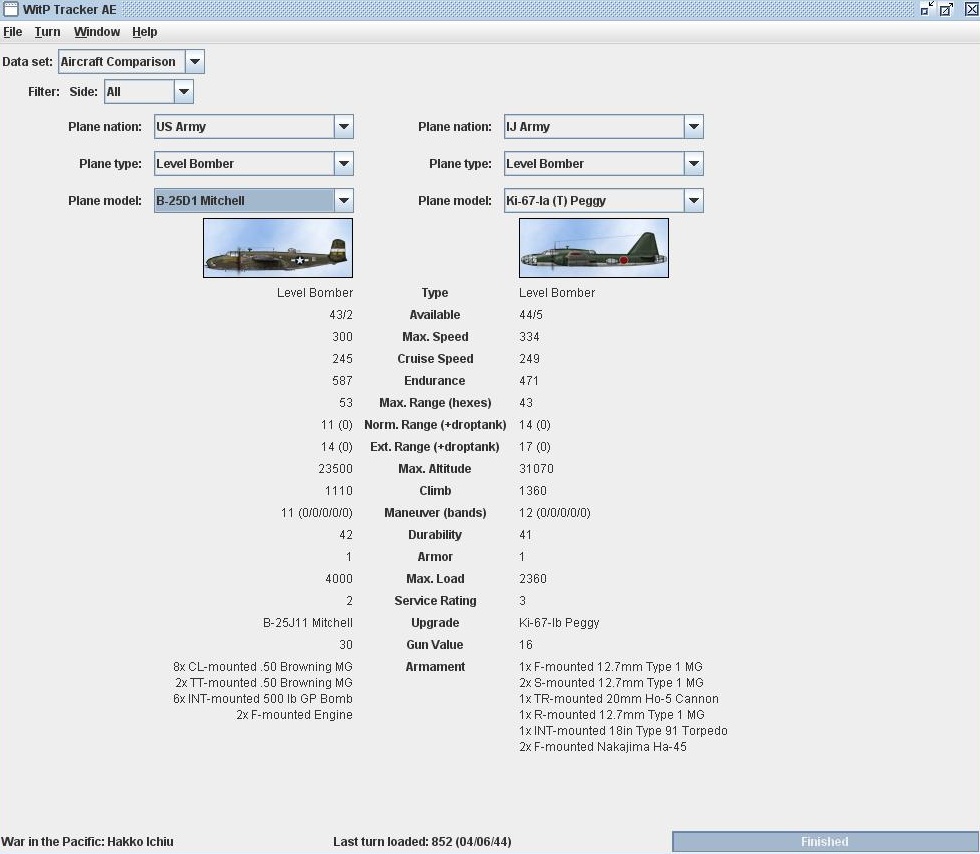Click the Durability row label
Image resolution: width=980 pixels, height=854 pixels.
pos(435,535)
